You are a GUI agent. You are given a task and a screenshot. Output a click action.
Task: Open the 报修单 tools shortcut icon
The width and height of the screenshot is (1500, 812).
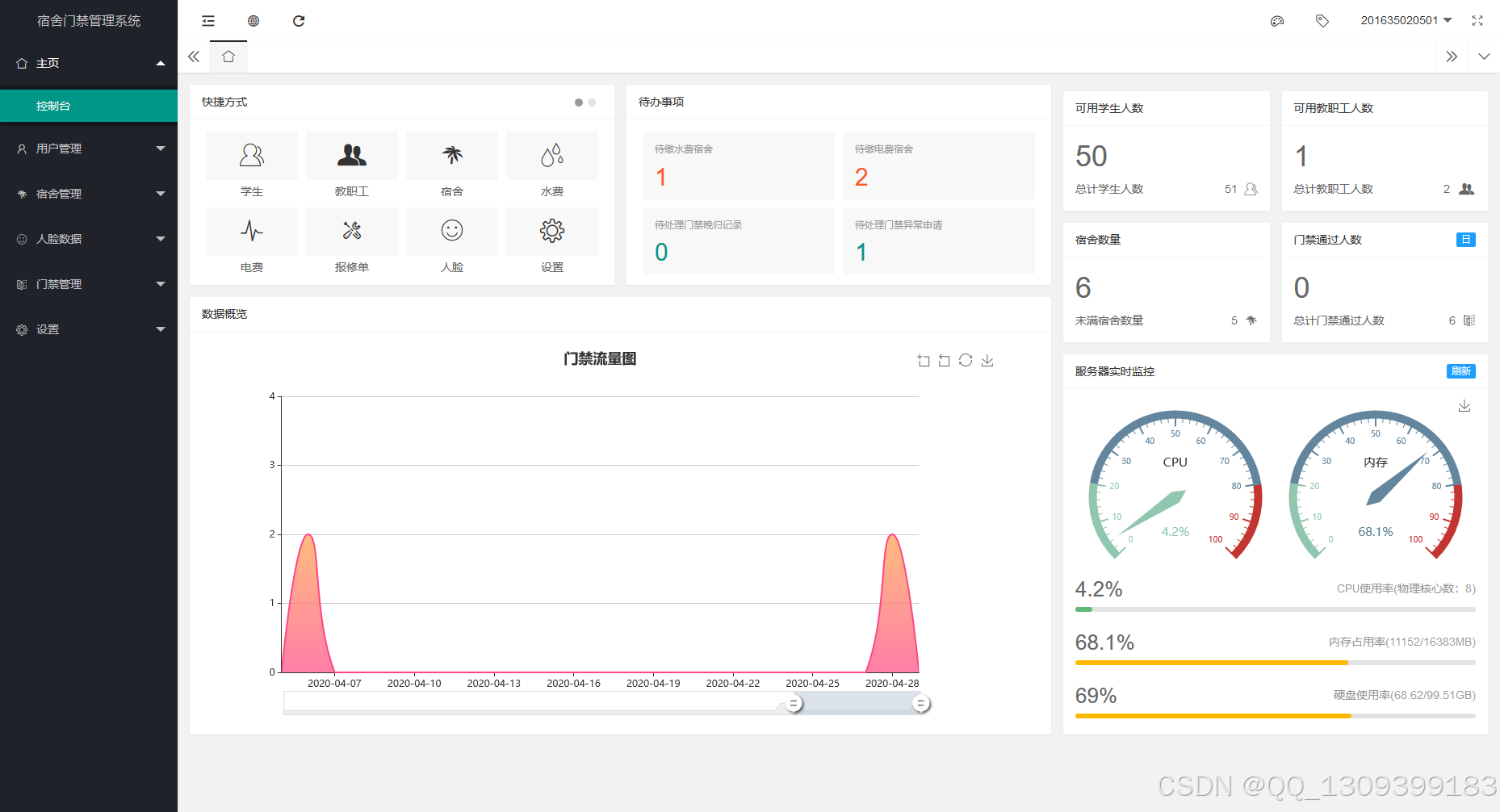pyautogui.click(x=352, y=231)
